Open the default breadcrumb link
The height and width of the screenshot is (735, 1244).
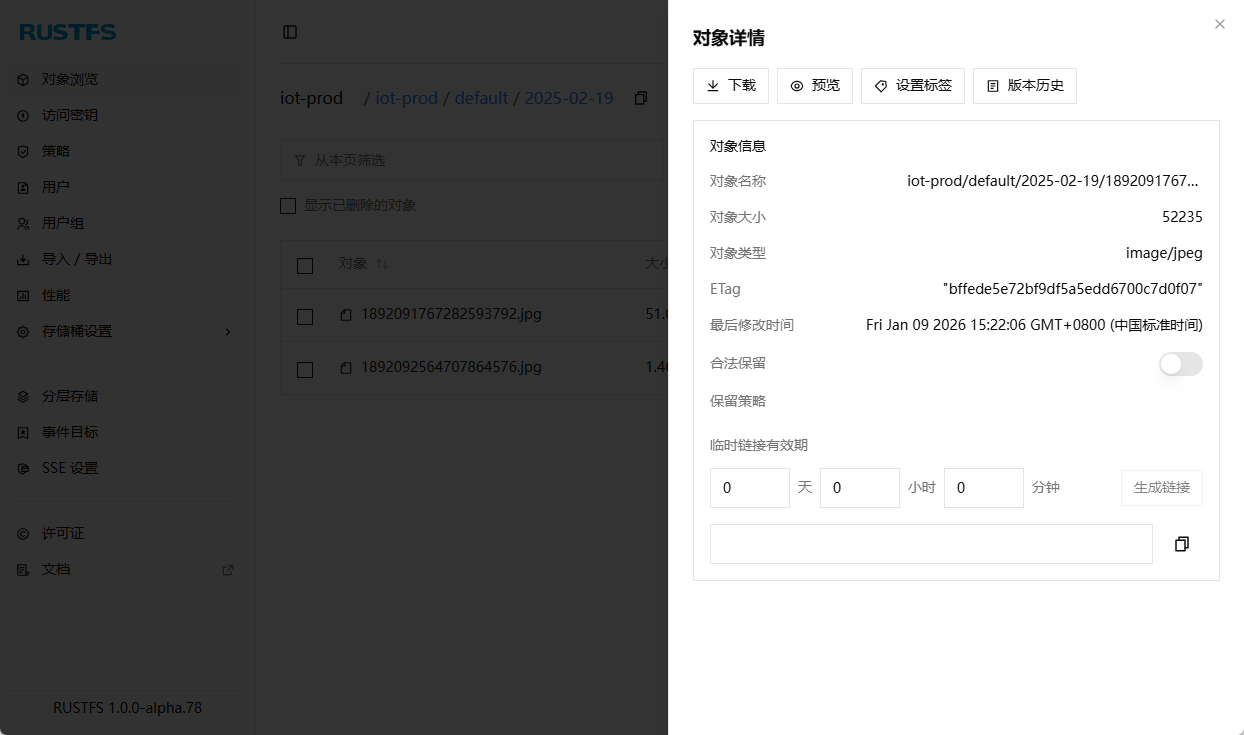coord(482,98)
